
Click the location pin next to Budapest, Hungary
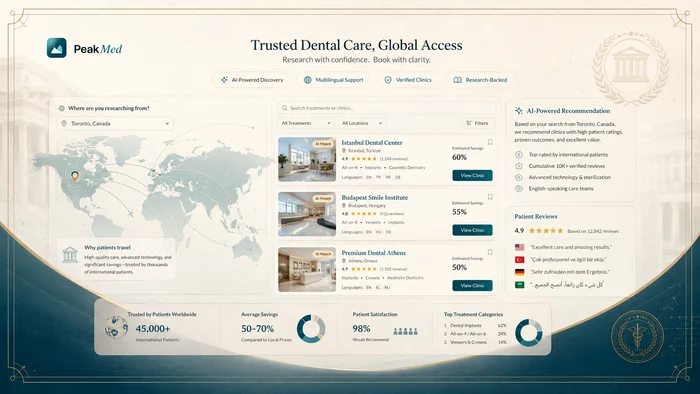pos(344,206)
